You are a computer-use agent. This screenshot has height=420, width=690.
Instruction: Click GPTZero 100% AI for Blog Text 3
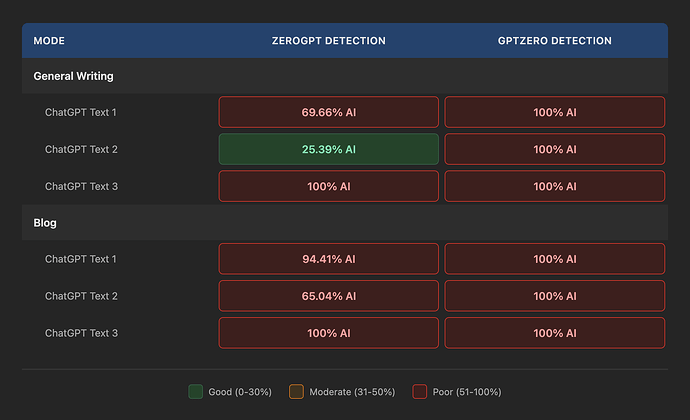coord(554,333)
